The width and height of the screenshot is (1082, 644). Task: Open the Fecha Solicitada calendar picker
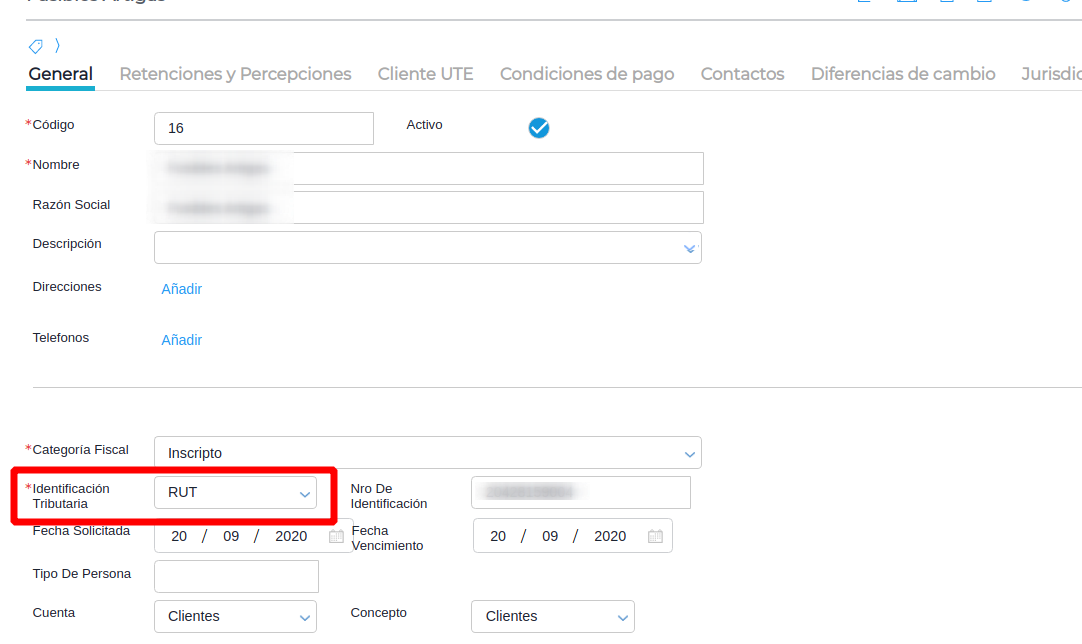336,536
